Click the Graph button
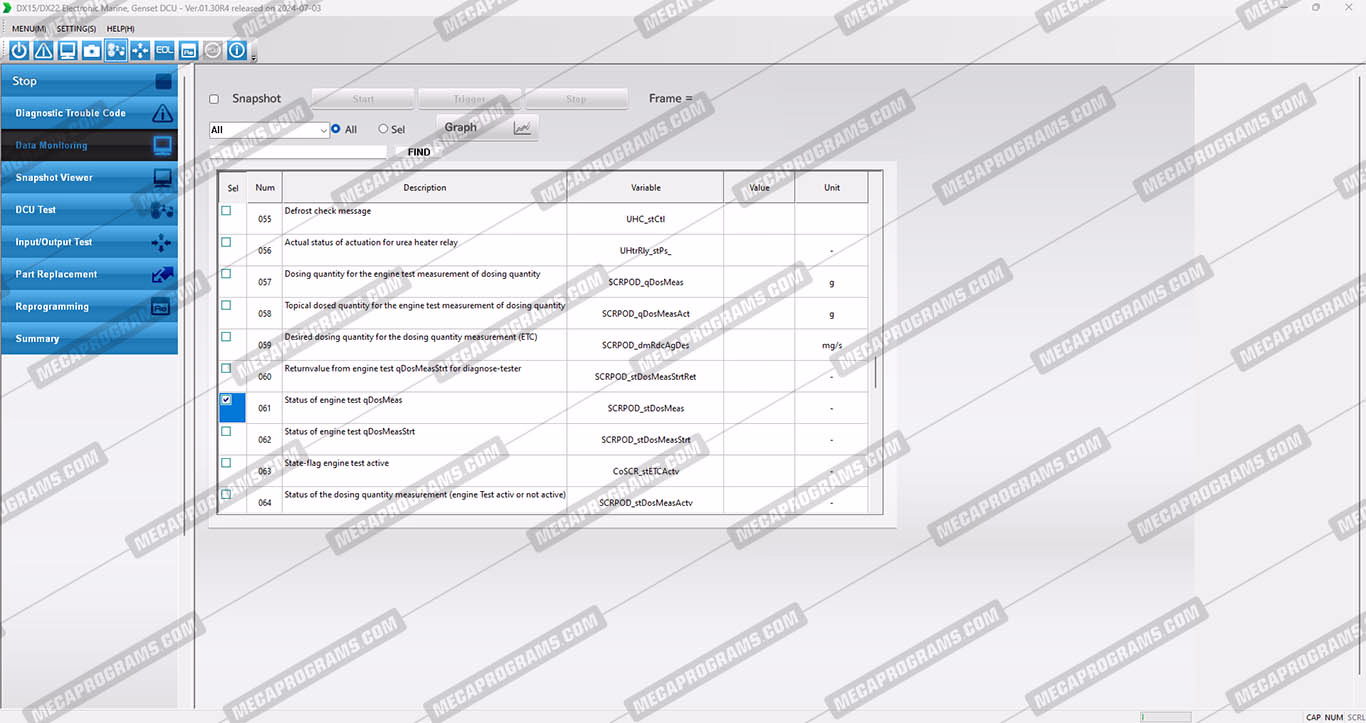 [487, 127]
